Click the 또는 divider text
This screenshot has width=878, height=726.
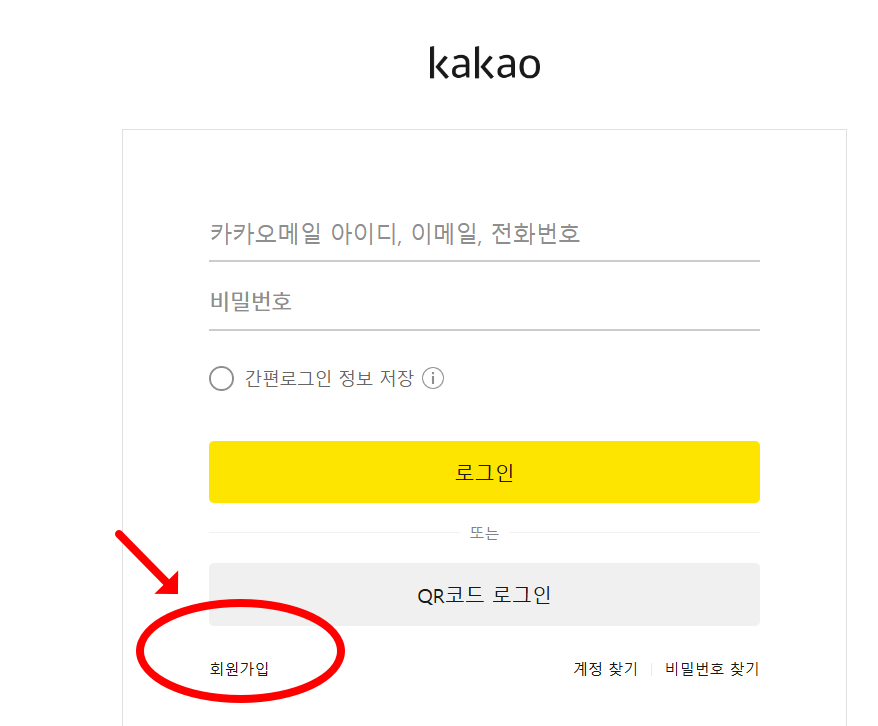click(483, 532)
